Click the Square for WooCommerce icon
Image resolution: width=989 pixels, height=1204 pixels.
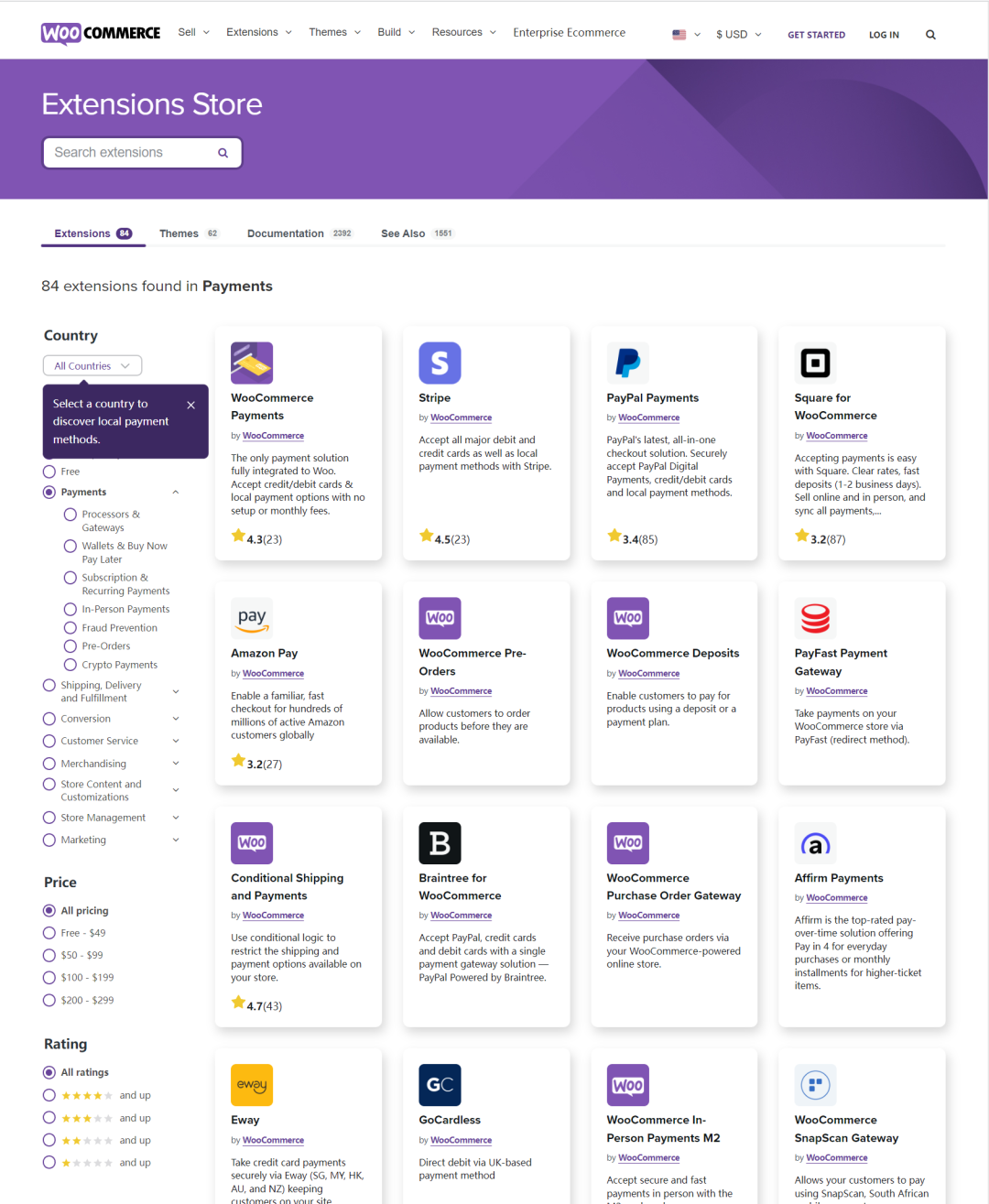click(x=815, y=363)
